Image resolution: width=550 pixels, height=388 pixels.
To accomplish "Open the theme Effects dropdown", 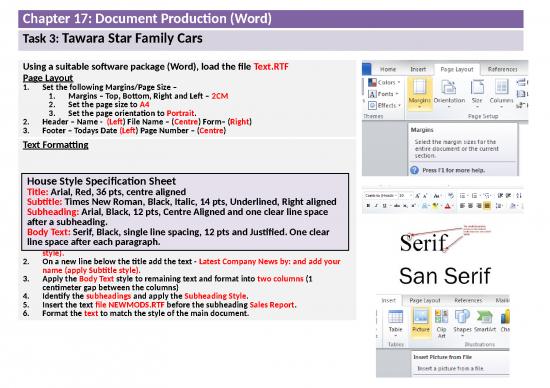I will coord(384,105).
